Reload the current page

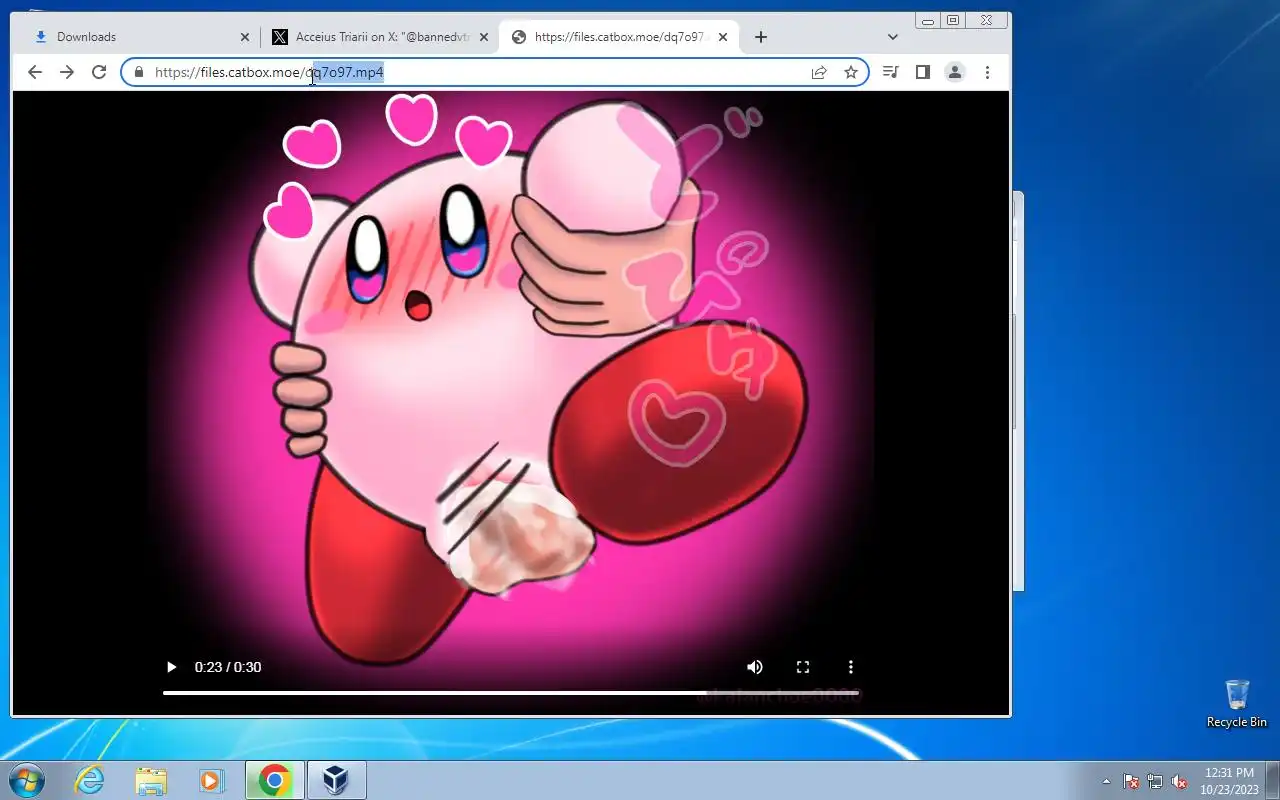[x=99, y=72]
